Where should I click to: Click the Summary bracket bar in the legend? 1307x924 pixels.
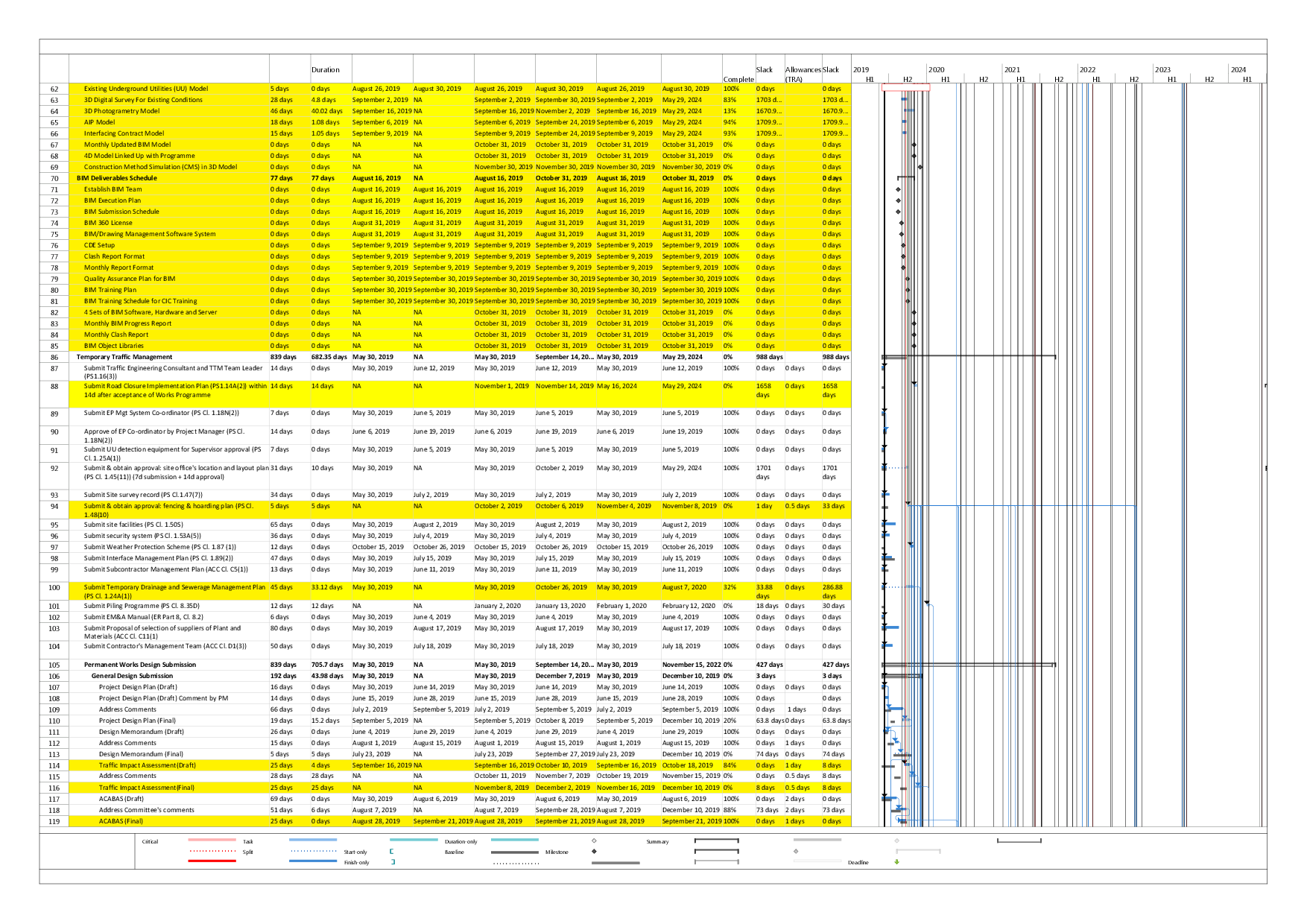pos(716,841)
